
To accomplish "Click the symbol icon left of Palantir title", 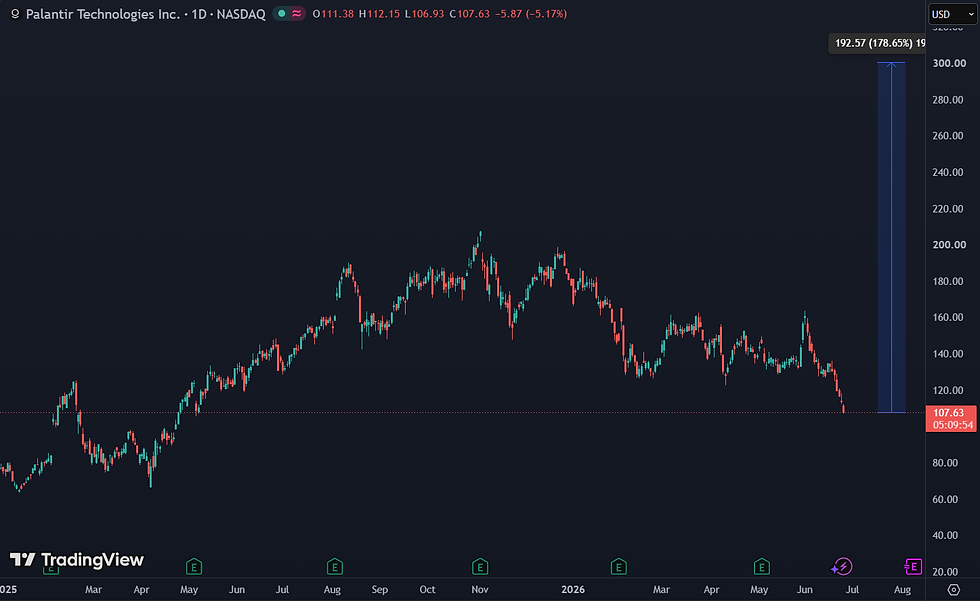I will click(15, 14).
